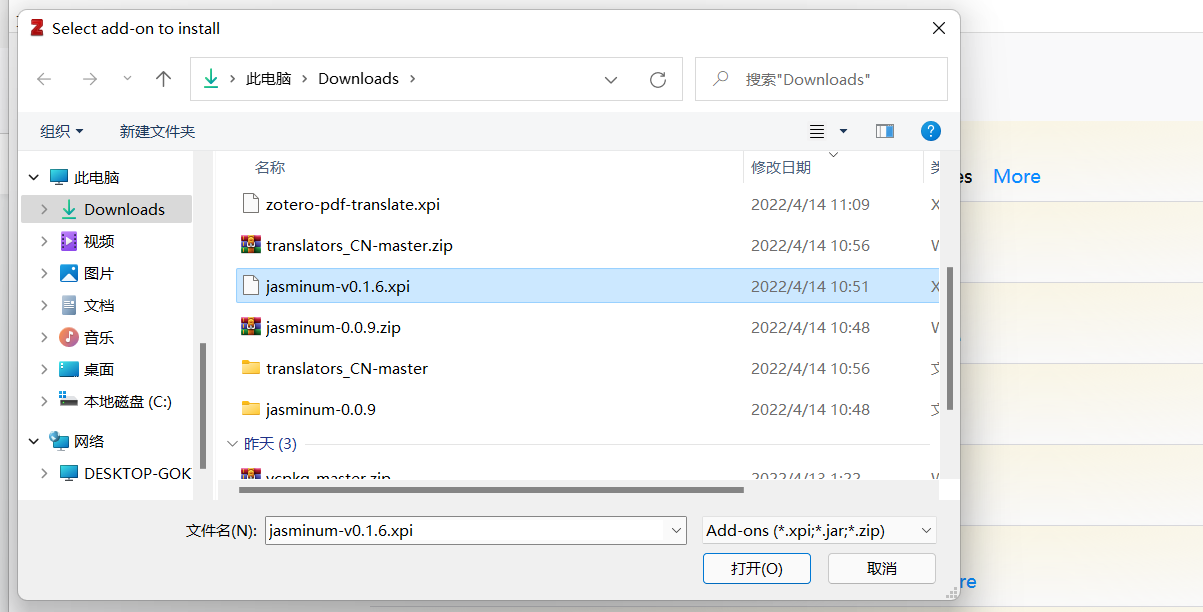Click 取消 to cancel the dialog
The height and width of the screenshot is (612, 1203).
882,568
